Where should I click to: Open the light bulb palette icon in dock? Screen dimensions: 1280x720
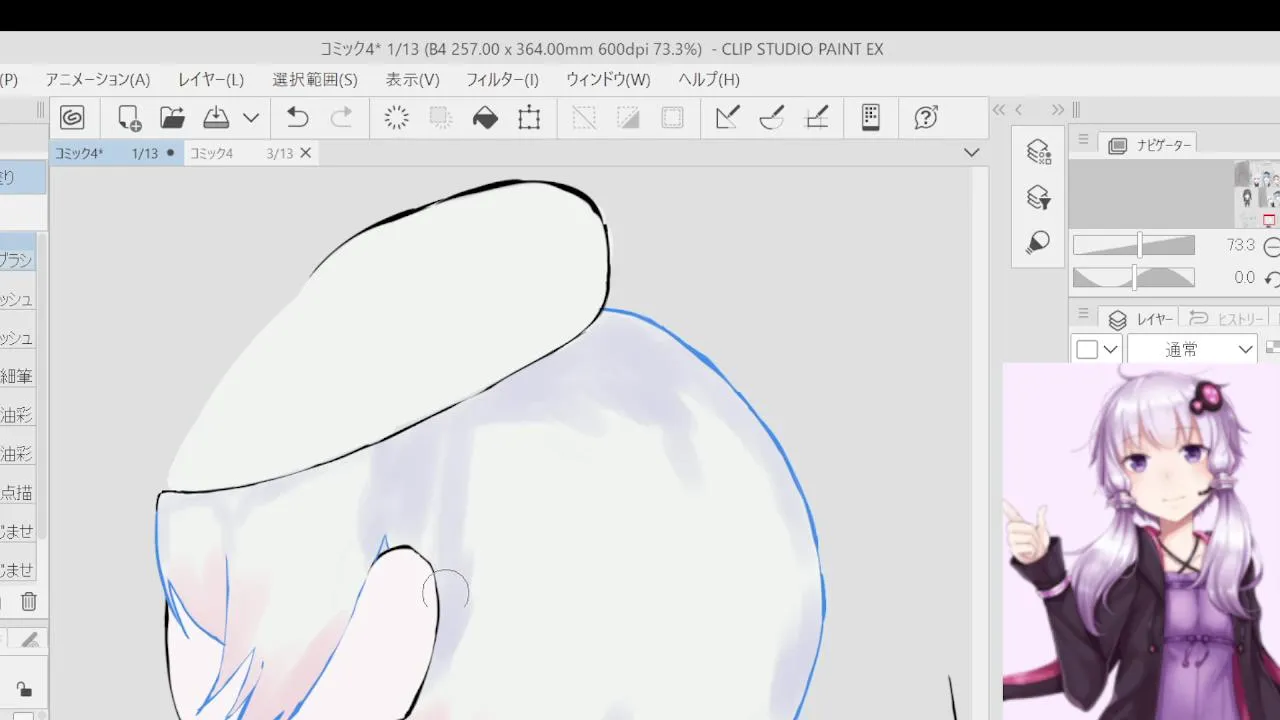pos(1039,242)
